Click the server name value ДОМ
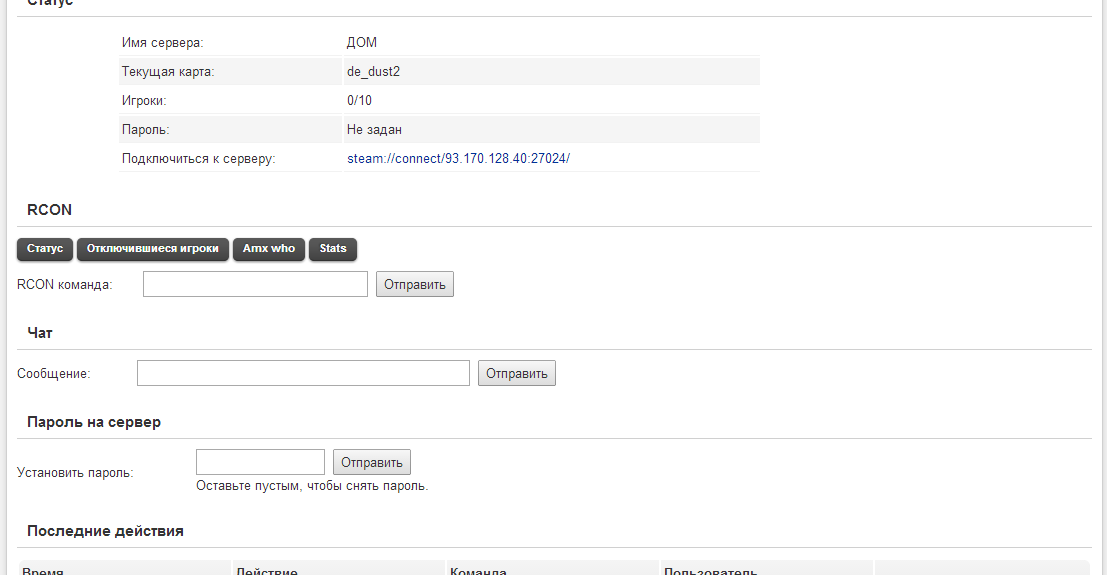The width and height of the screenshot is (1107, 575). pyautogui.click(x=362, y=43)
